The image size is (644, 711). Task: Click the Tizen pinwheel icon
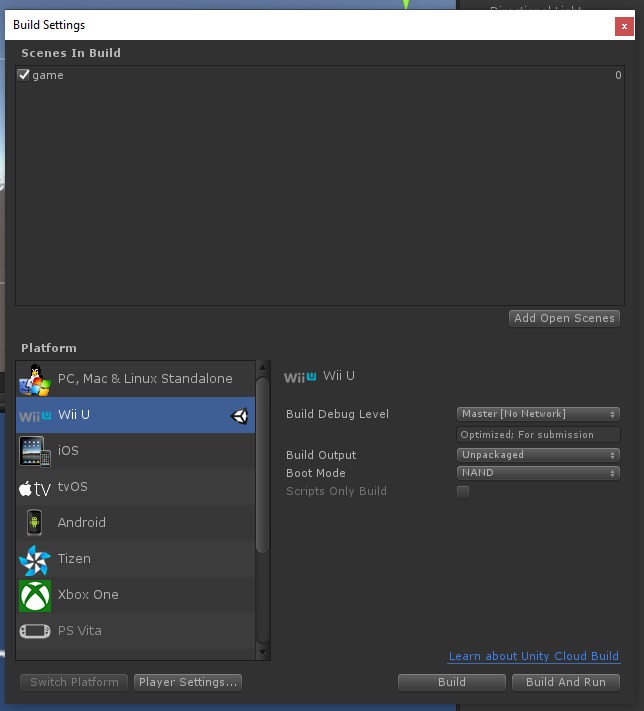(x=34, y=560)
